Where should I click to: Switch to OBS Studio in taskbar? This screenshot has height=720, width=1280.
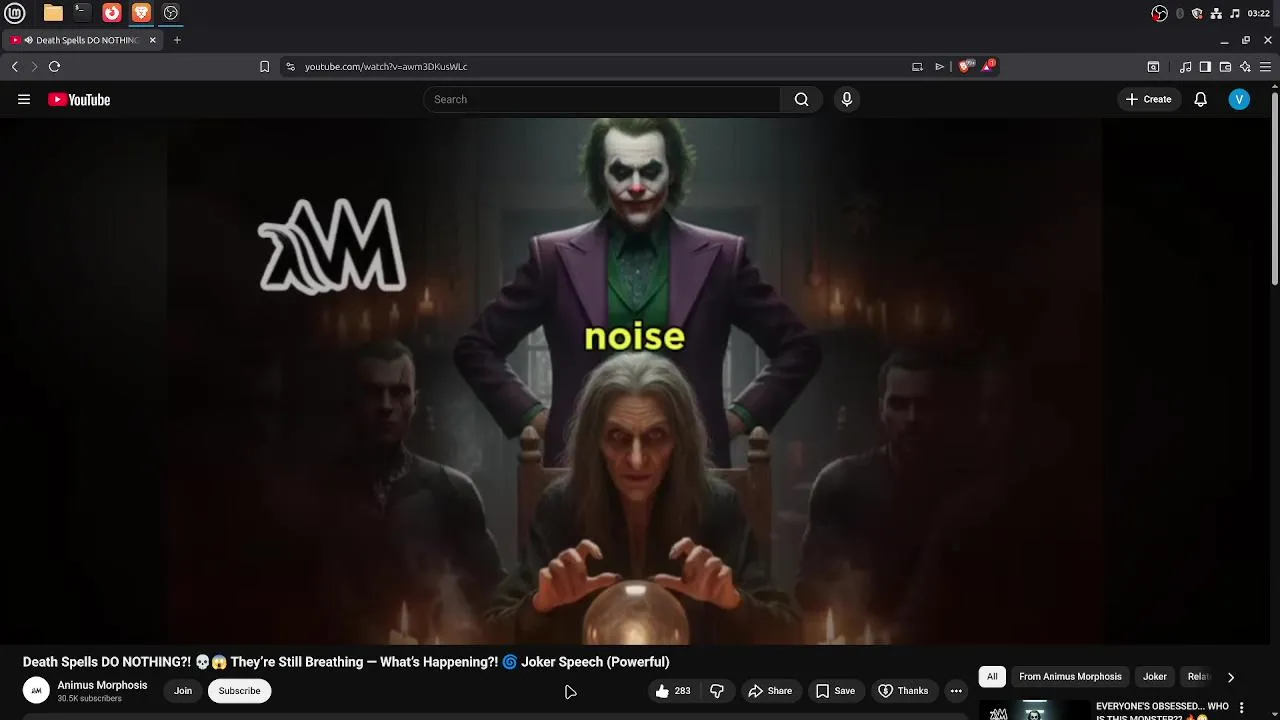pos(171,13)
